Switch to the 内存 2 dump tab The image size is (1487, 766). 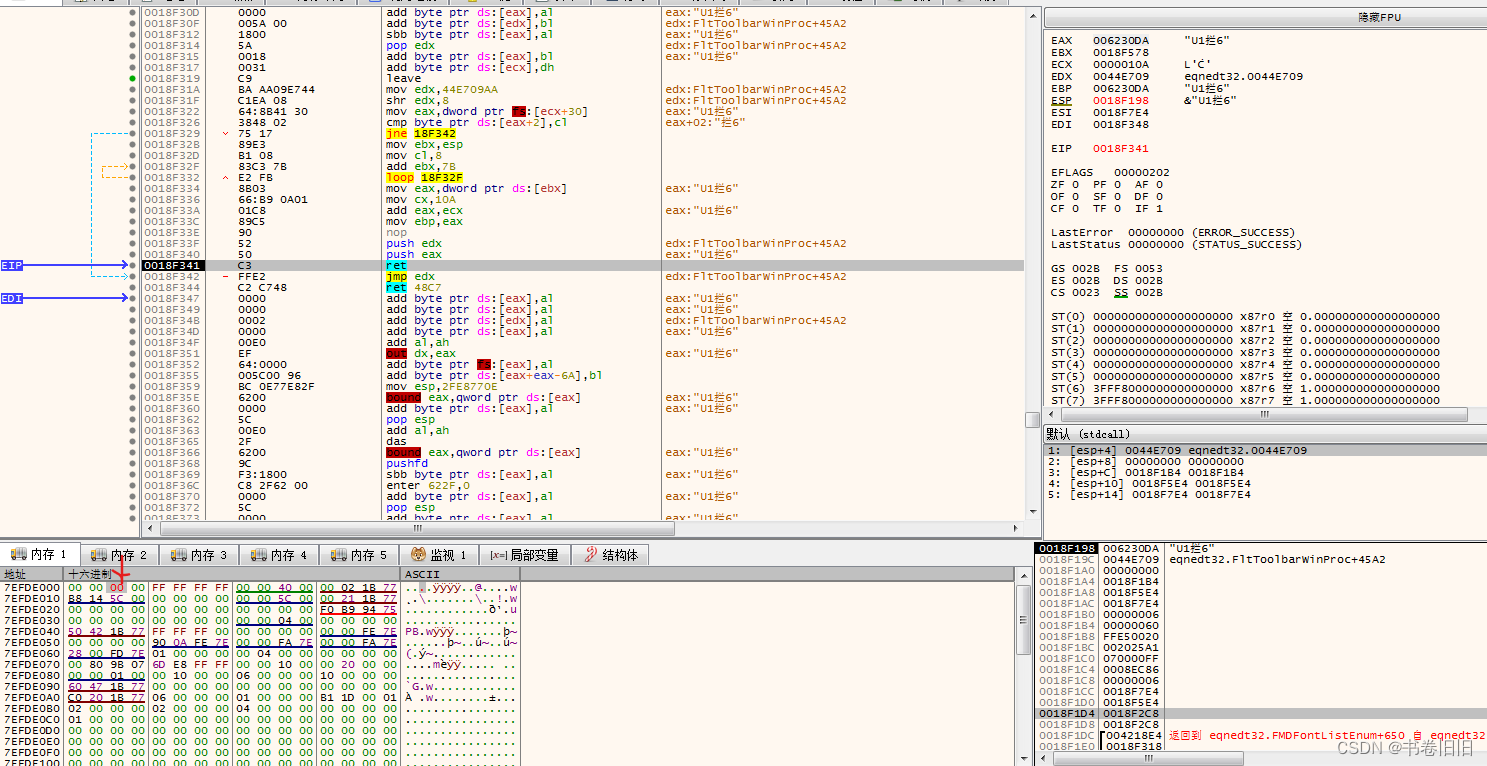pyautogui.click(x=119, y=555)
